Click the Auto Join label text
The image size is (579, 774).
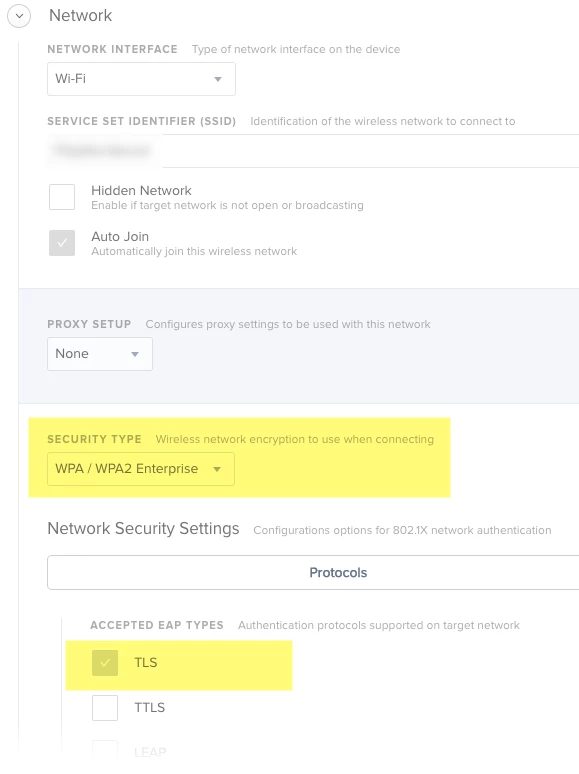(120, 236)
